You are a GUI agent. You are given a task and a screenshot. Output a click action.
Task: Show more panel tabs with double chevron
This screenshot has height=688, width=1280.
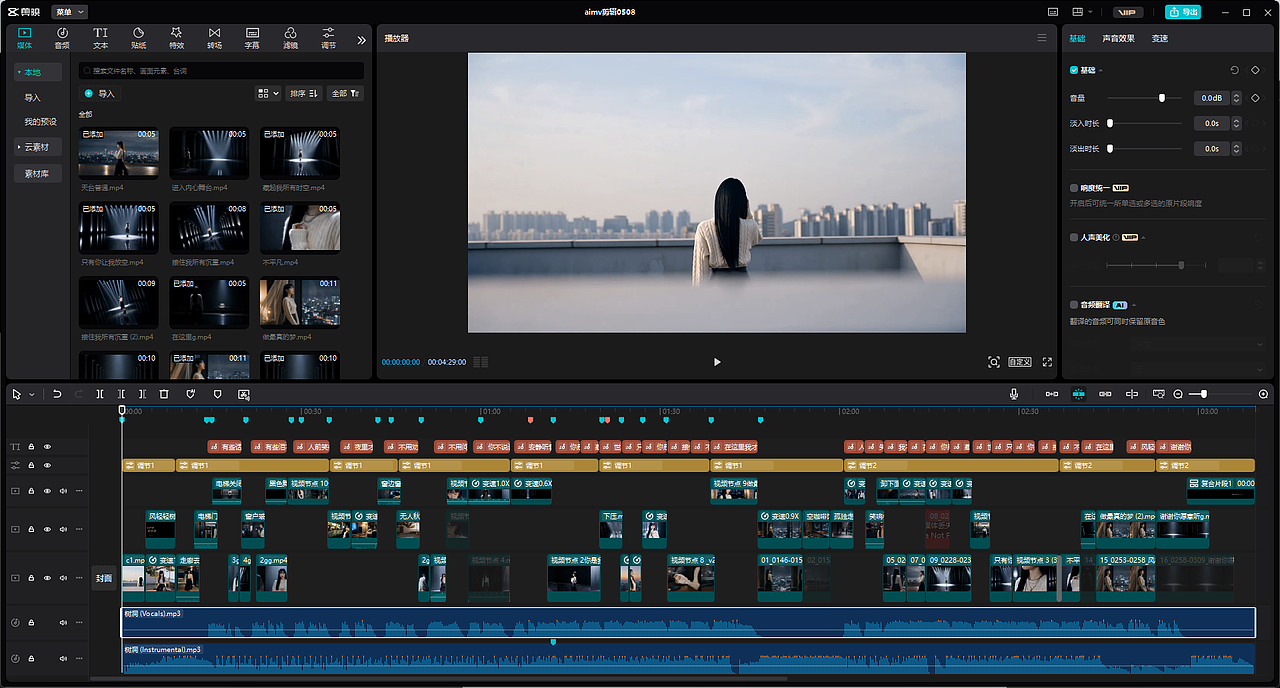[361, 40]
